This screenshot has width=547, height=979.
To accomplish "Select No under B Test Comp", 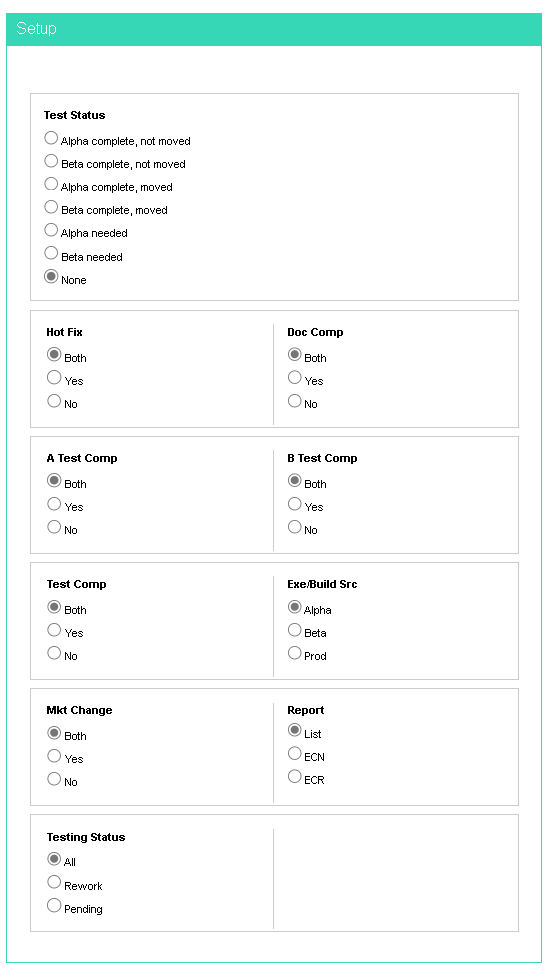I will [x=295, y=526].
